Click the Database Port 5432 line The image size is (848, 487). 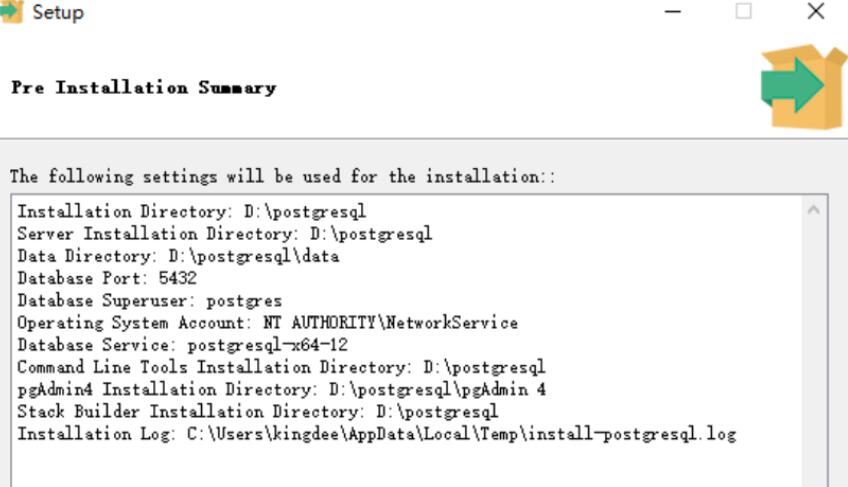coord(107,278)
